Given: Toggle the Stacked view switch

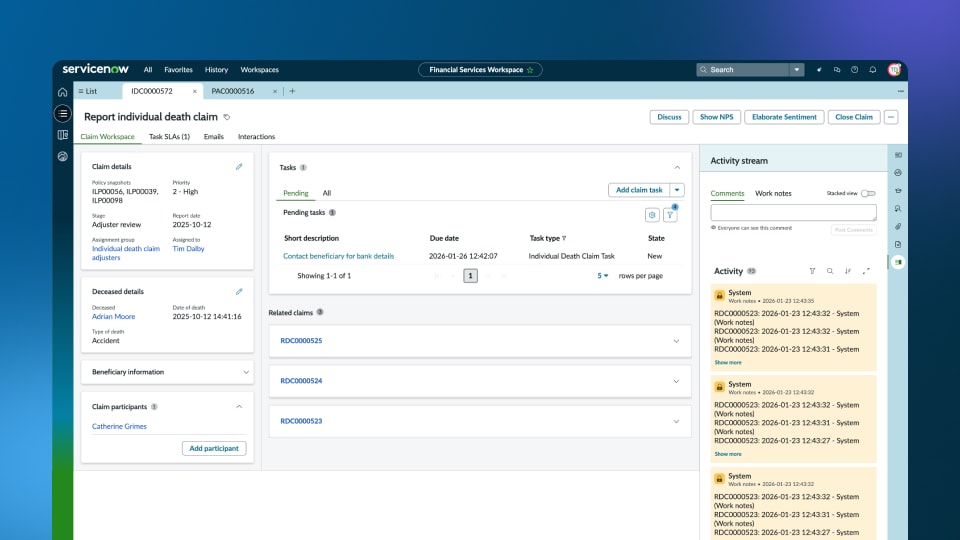Looking at the screenshot, I should coord(868,193).
